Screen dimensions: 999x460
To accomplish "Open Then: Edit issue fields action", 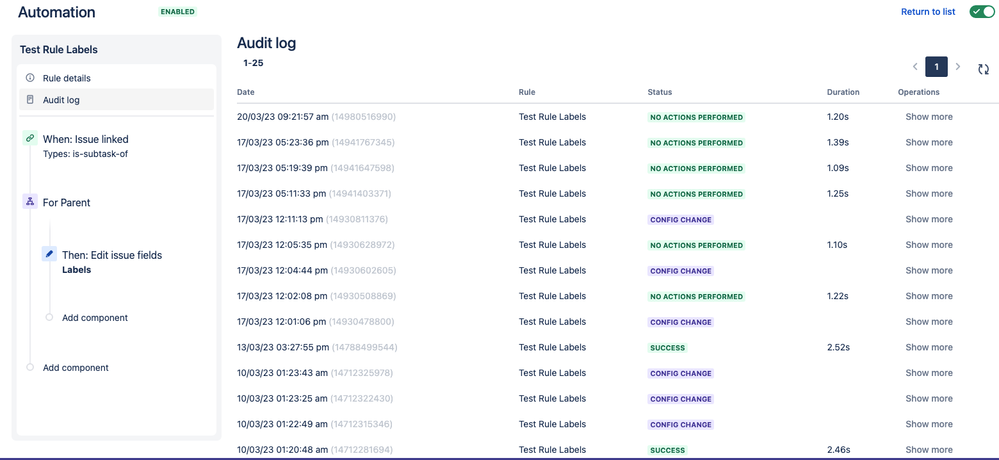I will 112,255.
